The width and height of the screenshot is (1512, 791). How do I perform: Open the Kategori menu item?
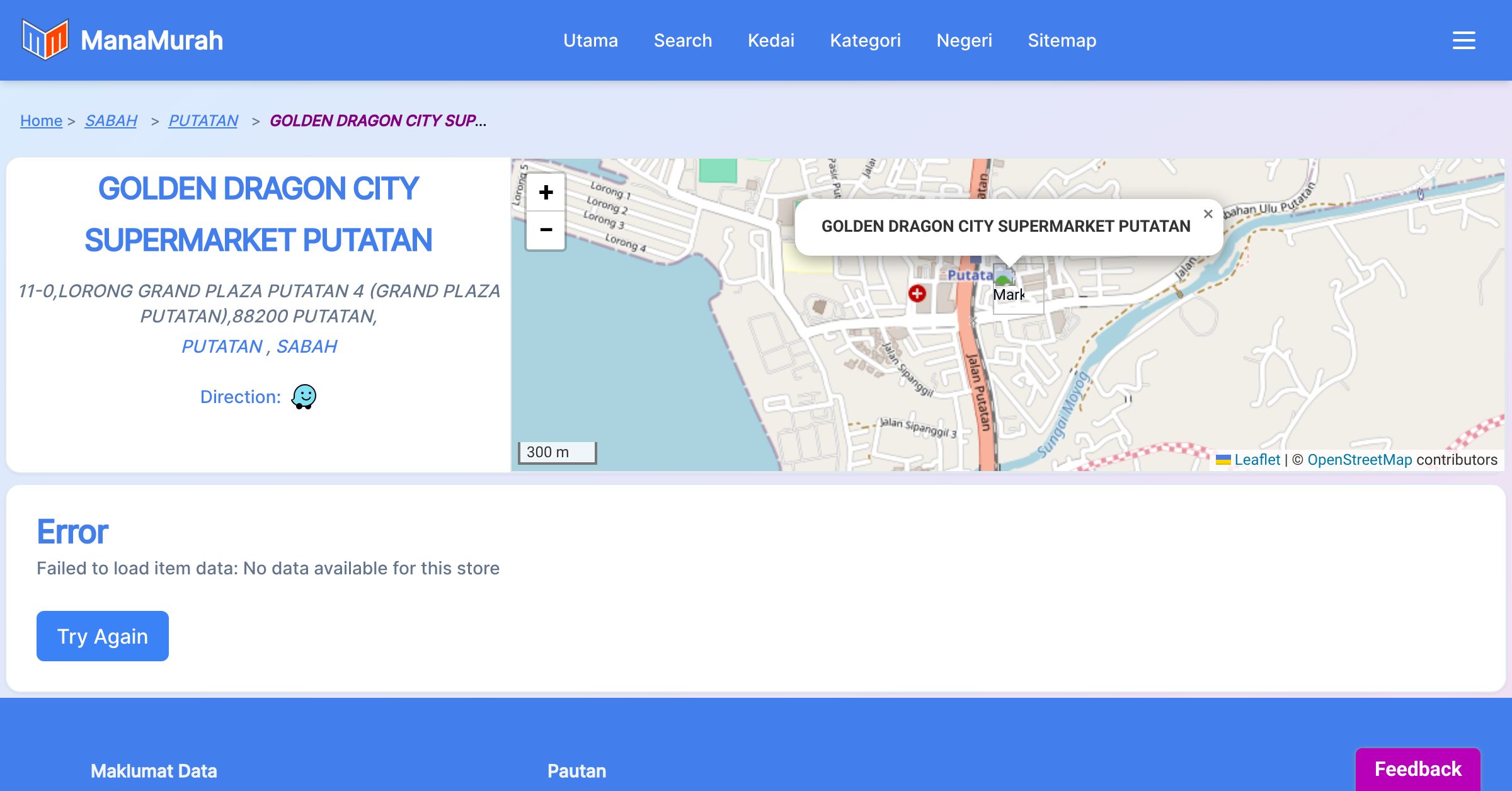point(865,40)
